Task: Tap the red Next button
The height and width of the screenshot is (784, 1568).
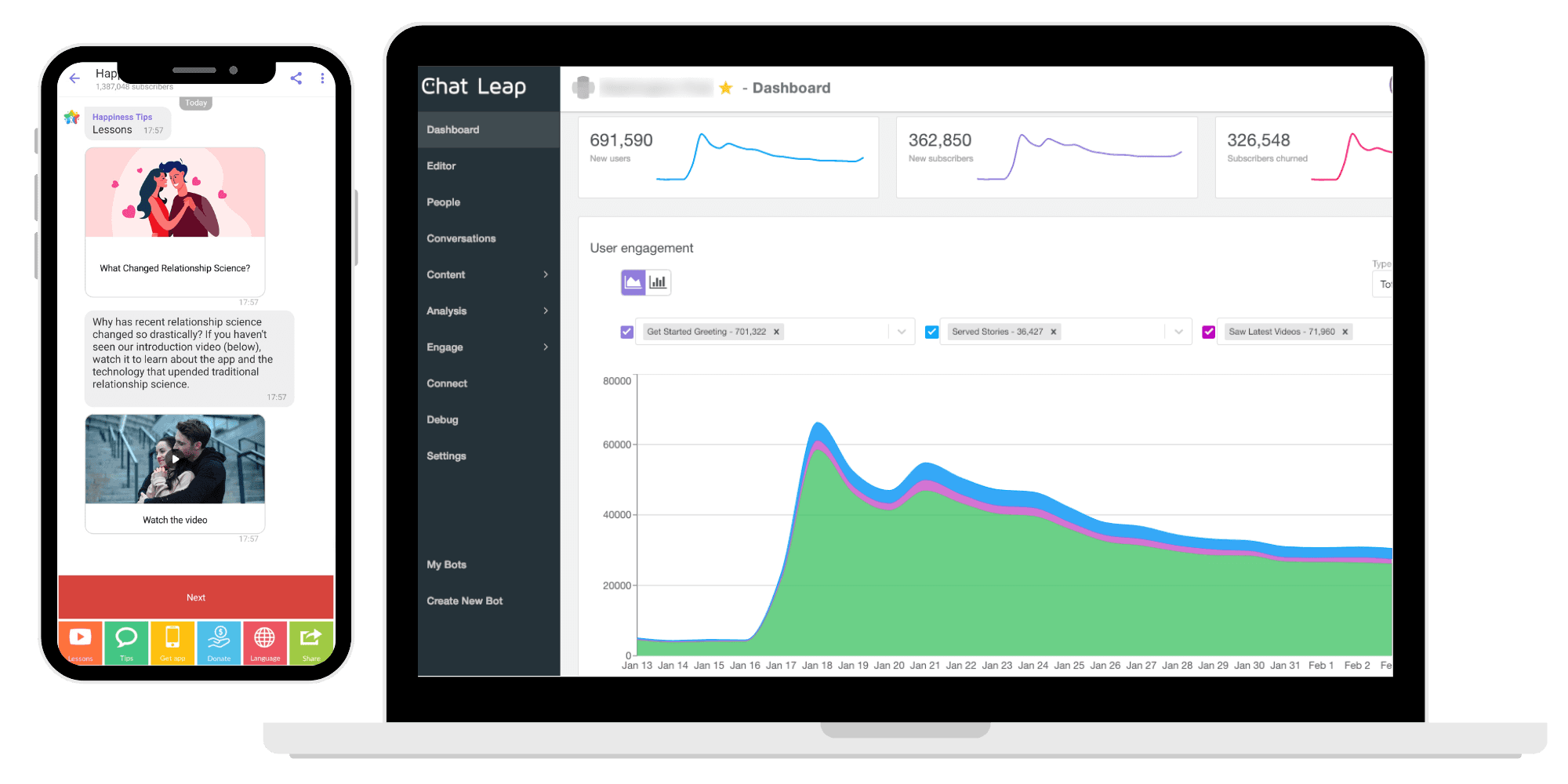Action: 196,597
